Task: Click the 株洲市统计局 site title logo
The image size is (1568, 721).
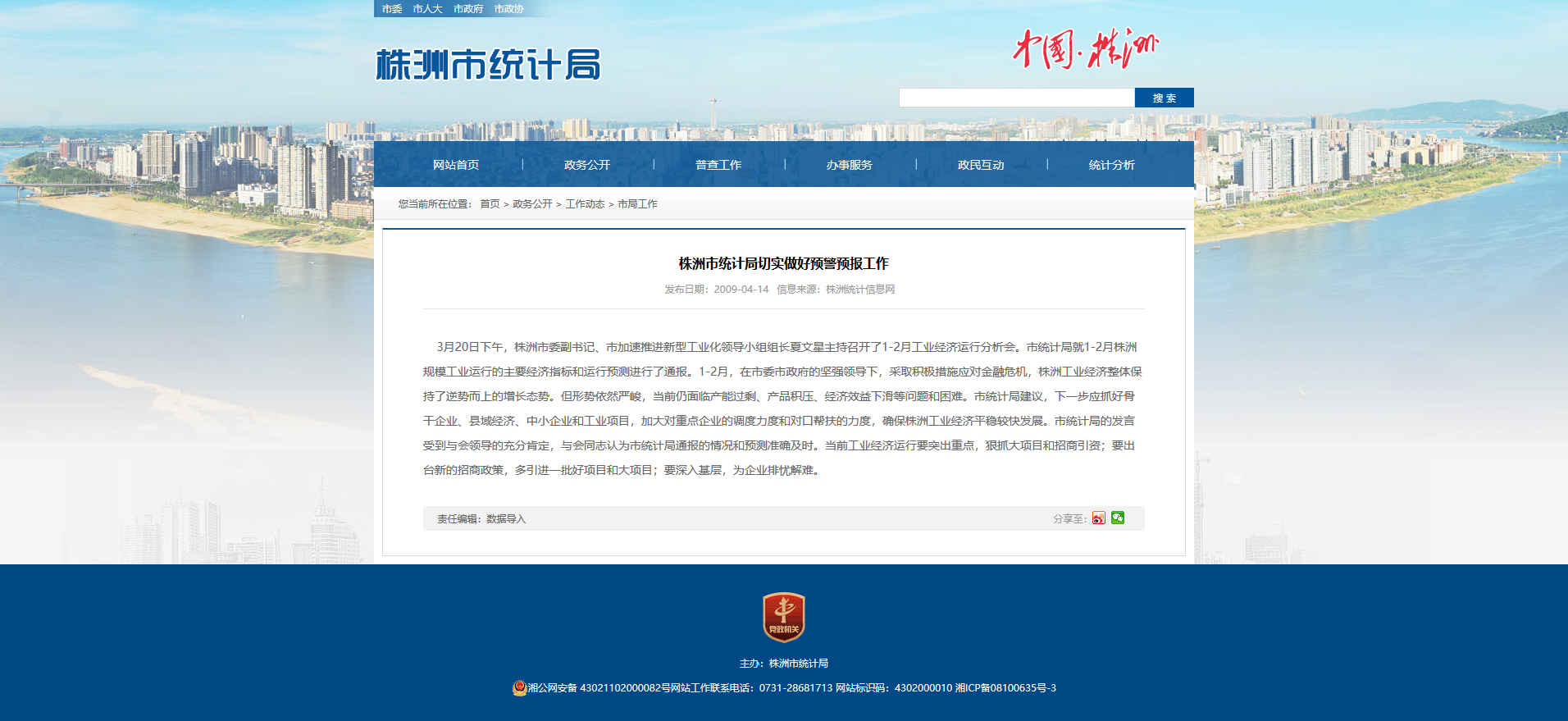Action: pos(488,65)
